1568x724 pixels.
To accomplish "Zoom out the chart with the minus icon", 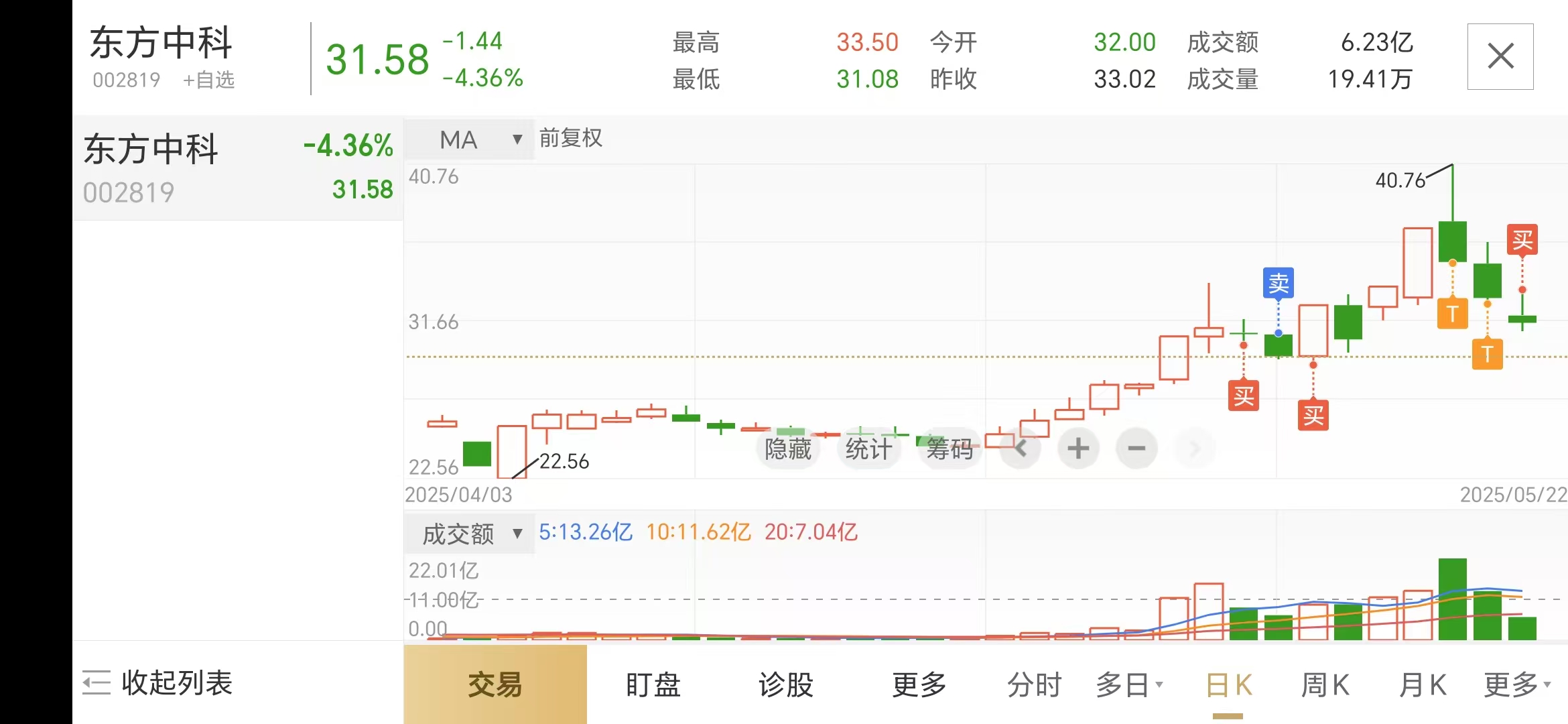I will [1136, 448].
